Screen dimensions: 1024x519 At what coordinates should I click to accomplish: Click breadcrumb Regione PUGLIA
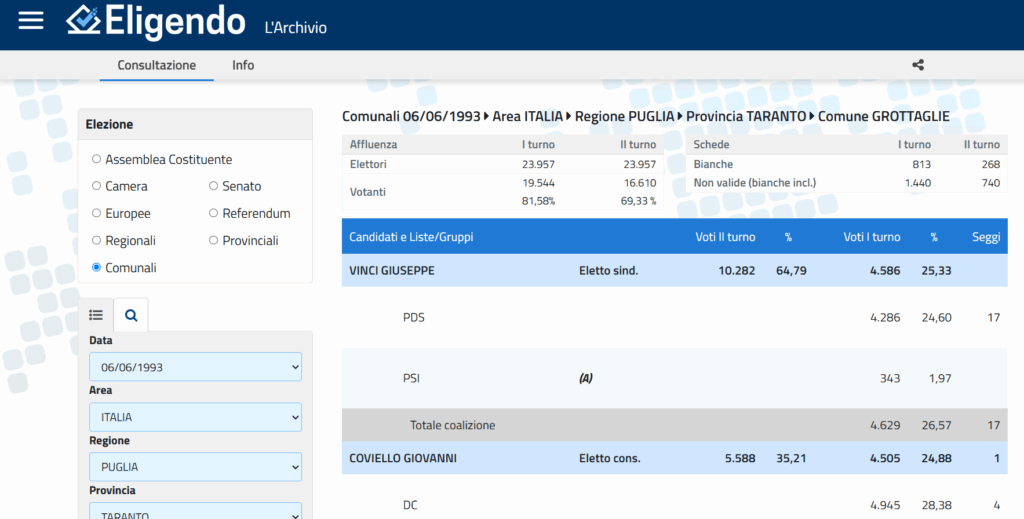[x=624, y=116]
